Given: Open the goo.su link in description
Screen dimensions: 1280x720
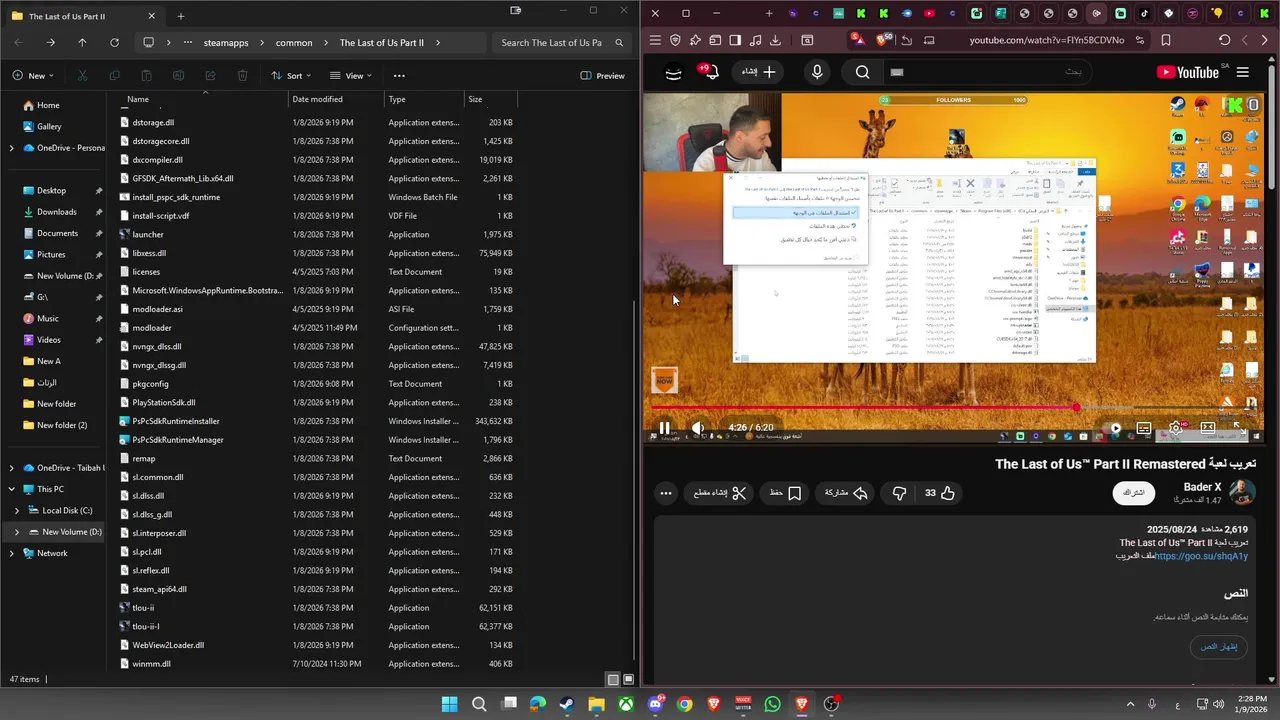Looking at the screenshot, I should [x=1202, y=556].
